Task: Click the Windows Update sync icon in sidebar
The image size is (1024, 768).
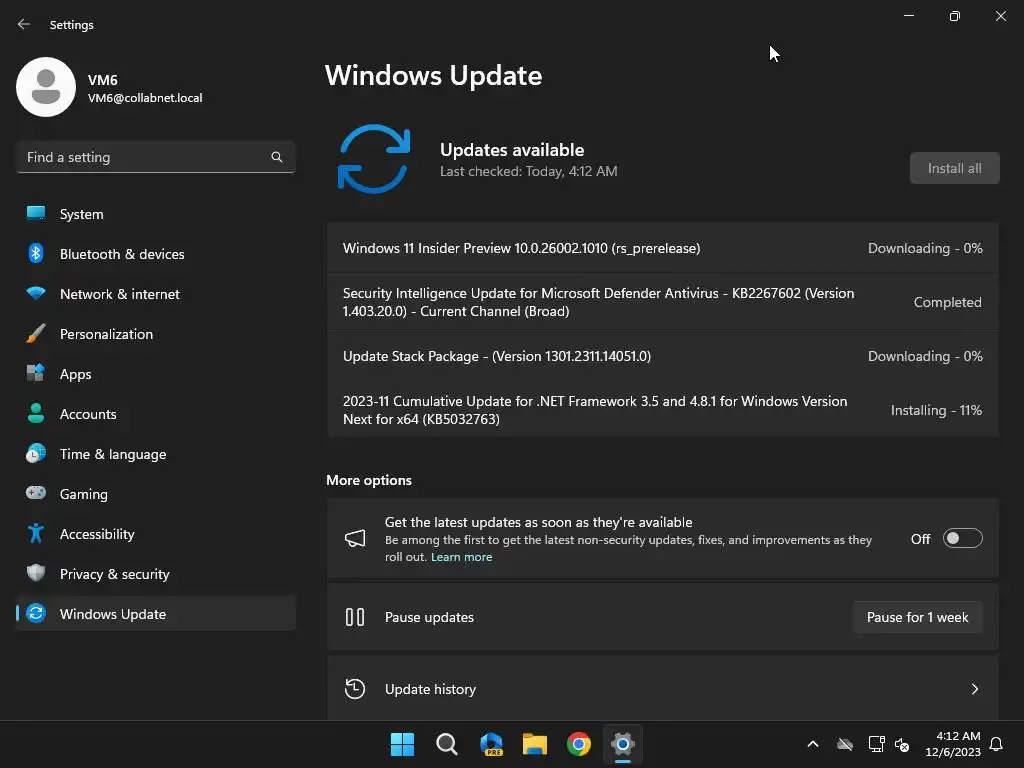Action: click(36, 613)
